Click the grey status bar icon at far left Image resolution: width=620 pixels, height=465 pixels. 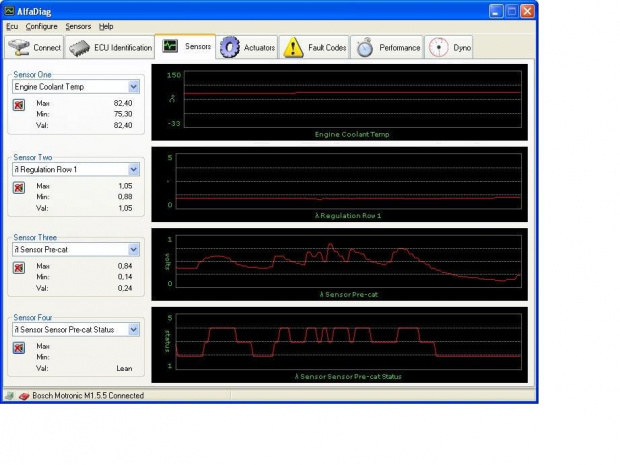click(9, 396)
